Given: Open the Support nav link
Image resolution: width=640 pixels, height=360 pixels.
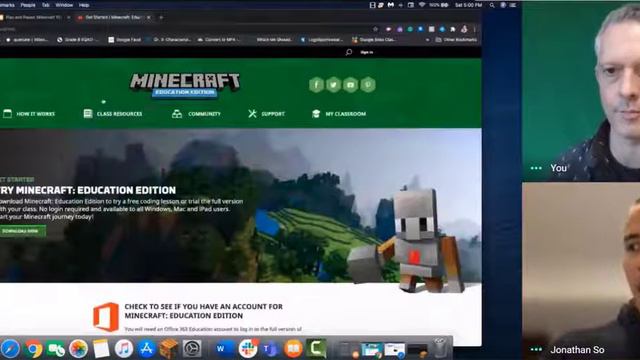Looking at the screenshot, I should pyautogui.click(x=266, y=114).
